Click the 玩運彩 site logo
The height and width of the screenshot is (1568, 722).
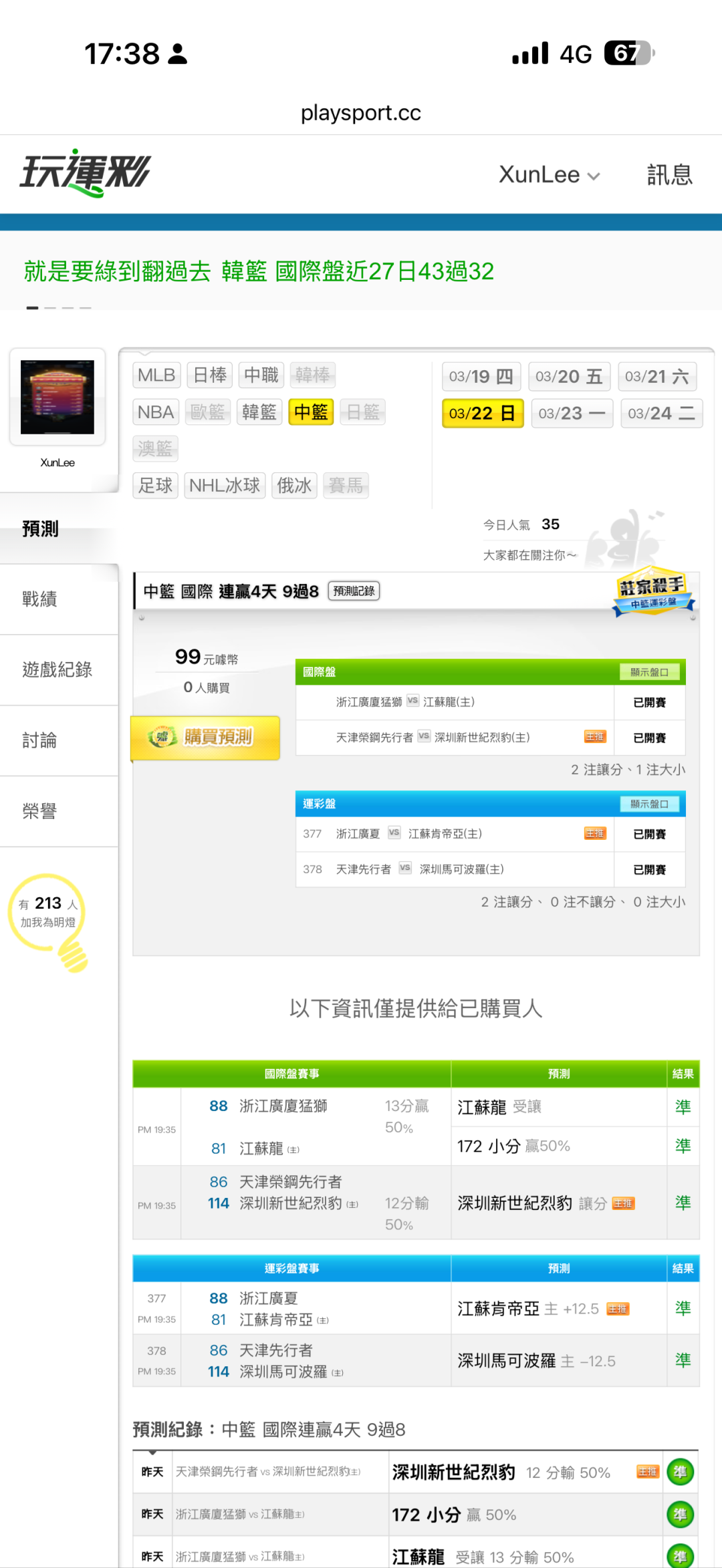86,173
